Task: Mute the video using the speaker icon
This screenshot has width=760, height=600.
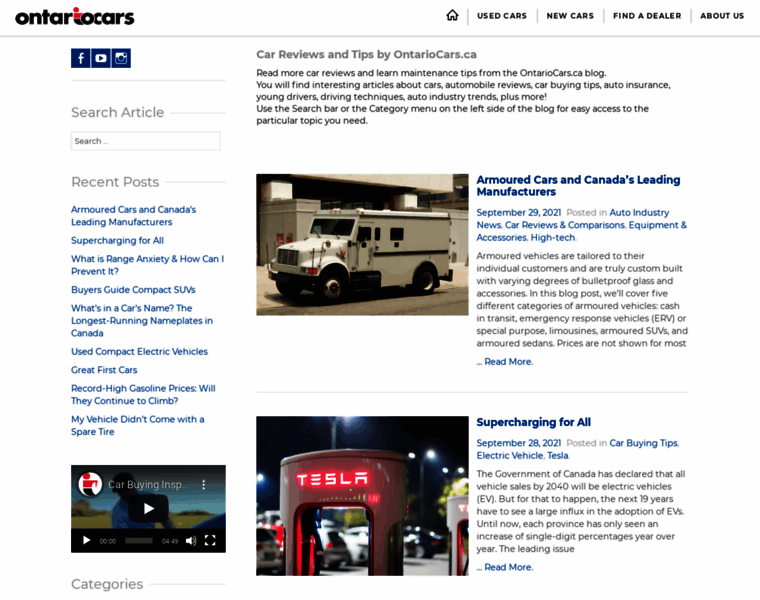Action: click(x=191, y=540)
